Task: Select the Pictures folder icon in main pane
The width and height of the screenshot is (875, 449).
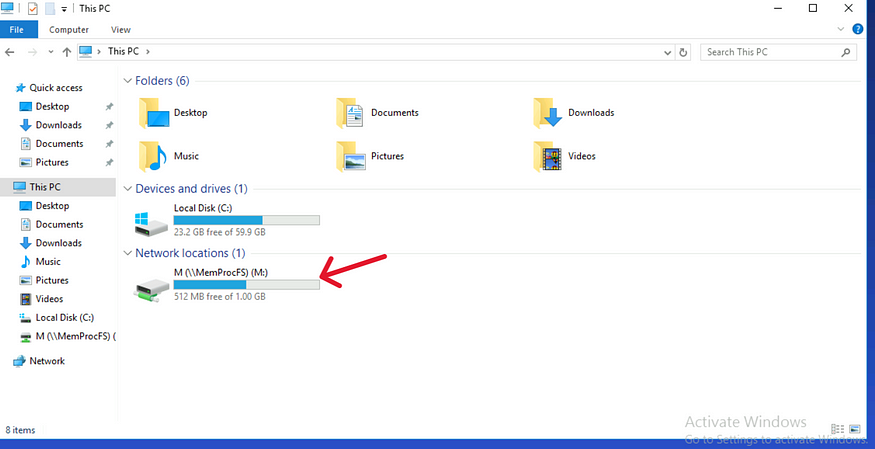Action: [350, 156]
